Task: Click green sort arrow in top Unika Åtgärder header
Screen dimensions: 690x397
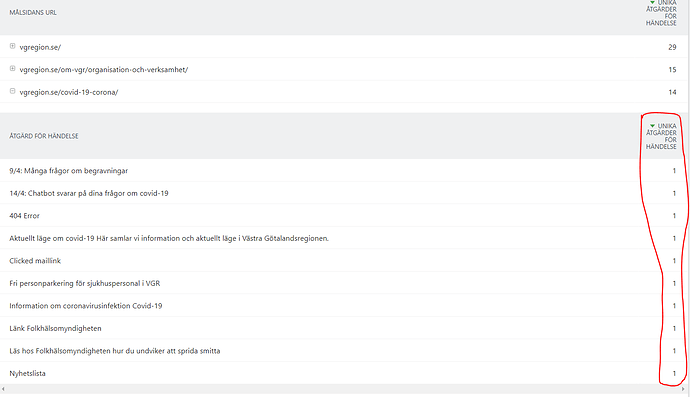Action: [652, 2]
